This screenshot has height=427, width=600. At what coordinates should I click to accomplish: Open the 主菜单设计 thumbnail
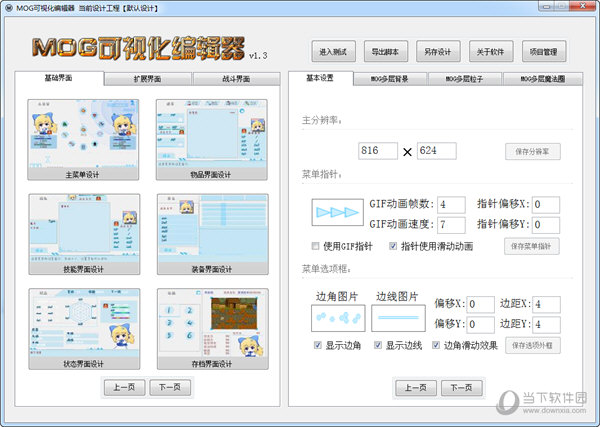coord(83,140)
